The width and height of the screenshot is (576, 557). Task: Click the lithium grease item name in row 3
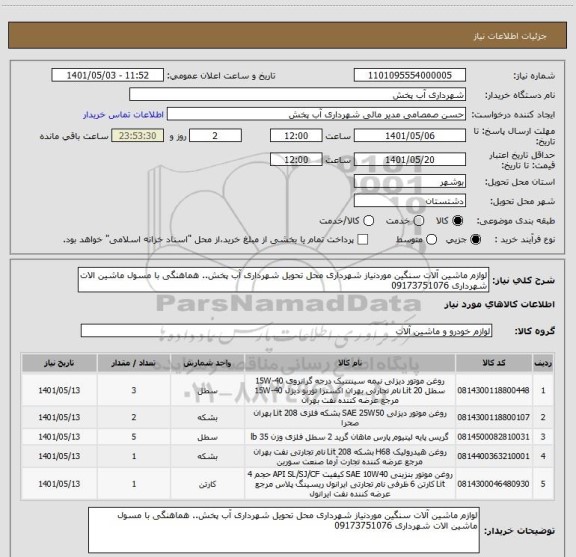pos(350,437)
